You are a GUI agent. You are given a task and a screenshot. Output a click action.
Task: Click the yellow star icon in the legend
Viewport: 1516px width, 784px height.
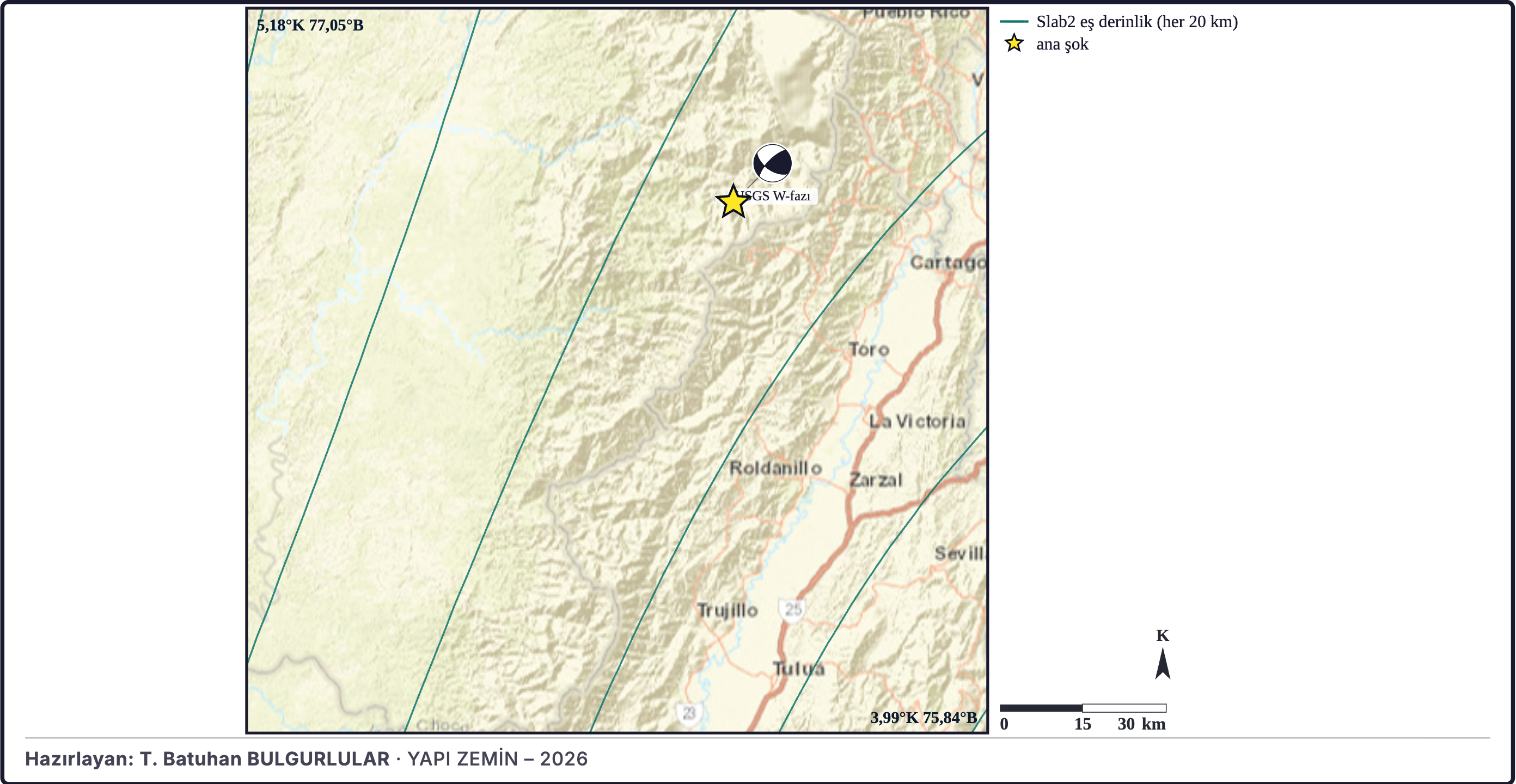[1013, 44]
